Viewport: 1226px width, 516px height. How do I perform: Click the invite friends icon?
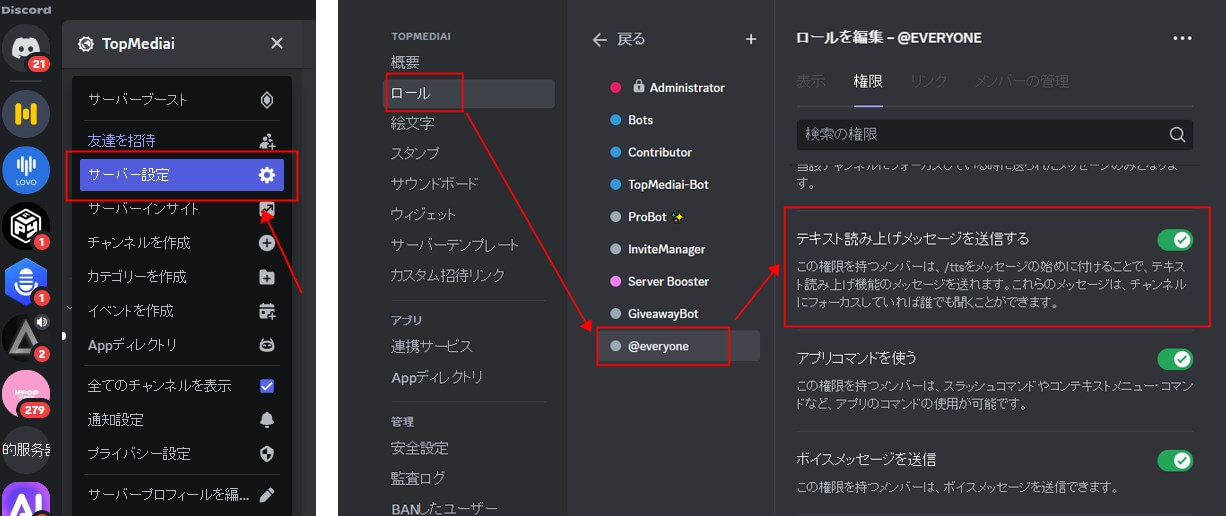(x=266, y=141)
